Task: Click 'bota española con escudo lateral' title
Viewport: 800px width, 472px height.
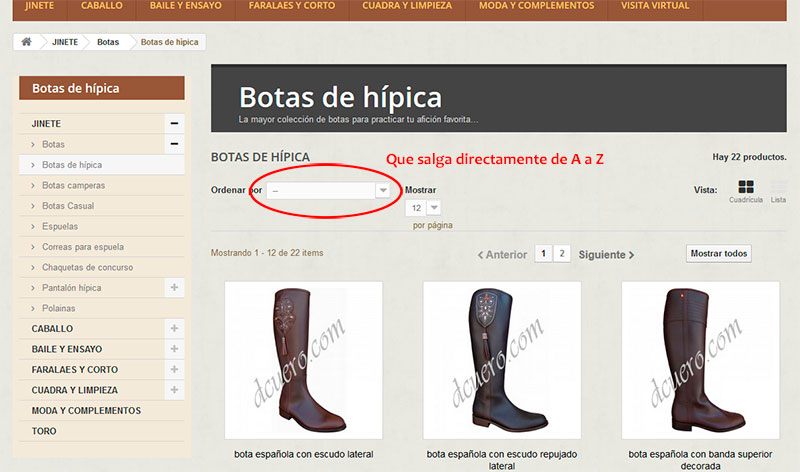Action: point(304,454)
